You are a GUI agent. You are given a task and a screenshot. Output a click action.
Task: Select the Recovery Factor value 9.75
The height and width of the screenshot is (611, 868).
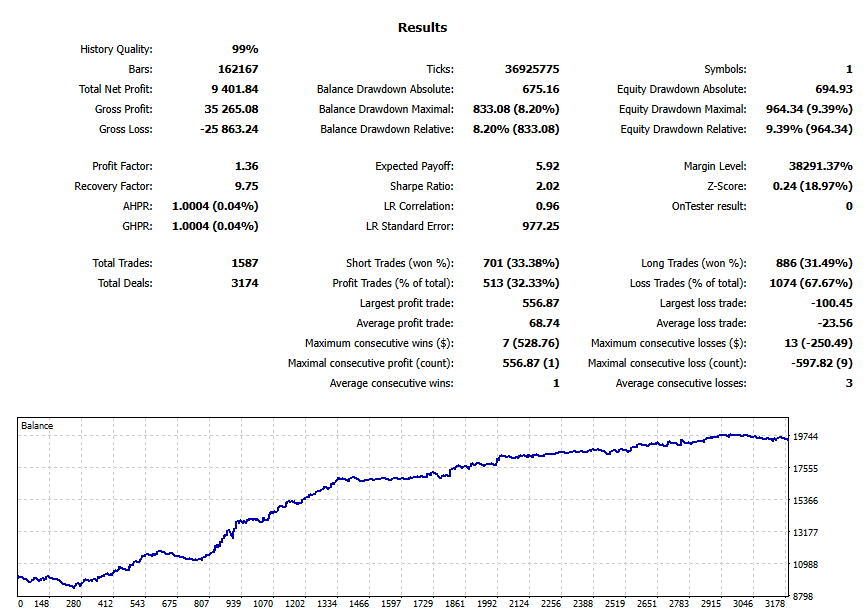pos(247,186)
